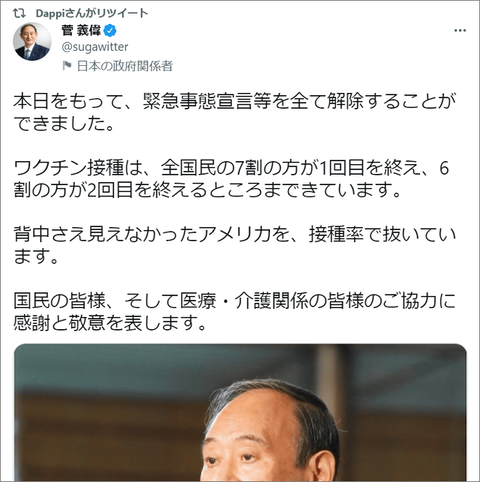Image resolution: width=480 pixels, height=482 pixels.
Task: Click the line 感謝と敬意を表します。
Action: pyautogui.click(x=110, y=323)
